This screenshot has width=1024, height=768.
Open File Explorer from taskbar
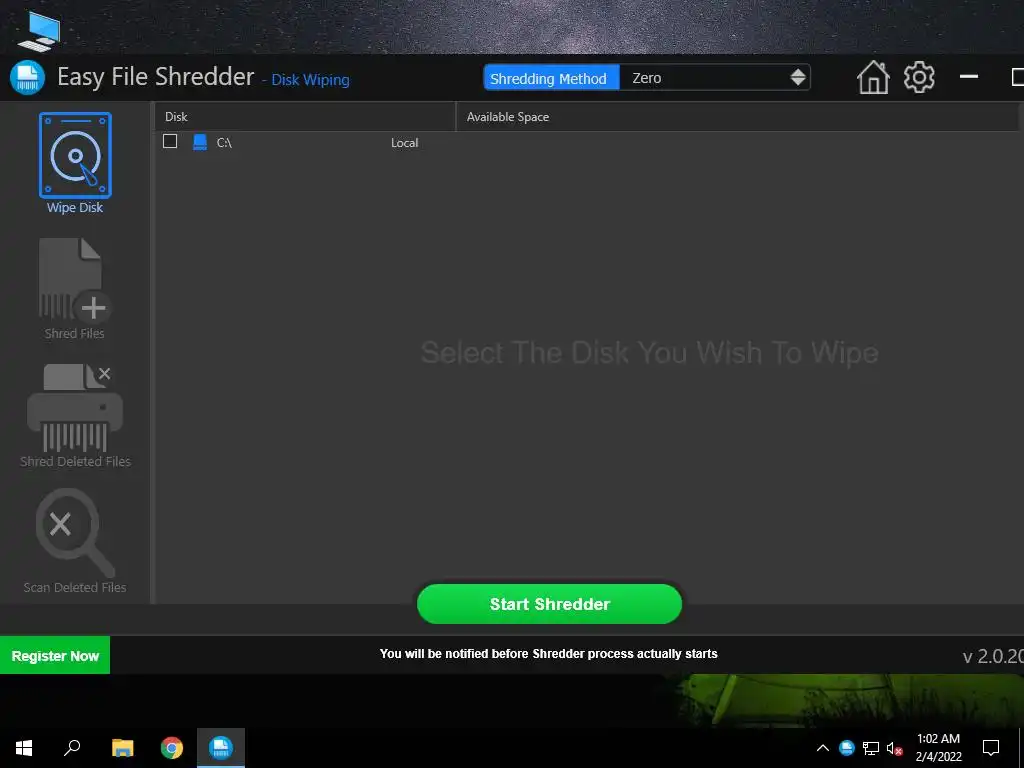click(122, 748)
